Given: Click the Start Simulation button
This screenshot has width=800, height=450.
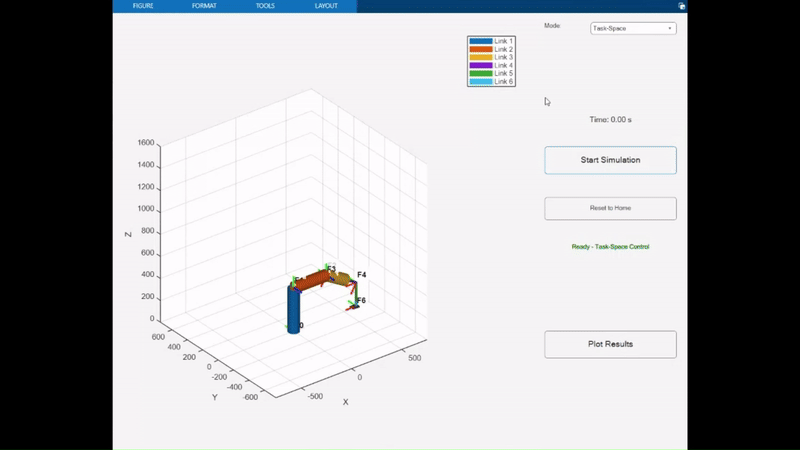Looking at the screenshot, I should [x=610, y=160].
